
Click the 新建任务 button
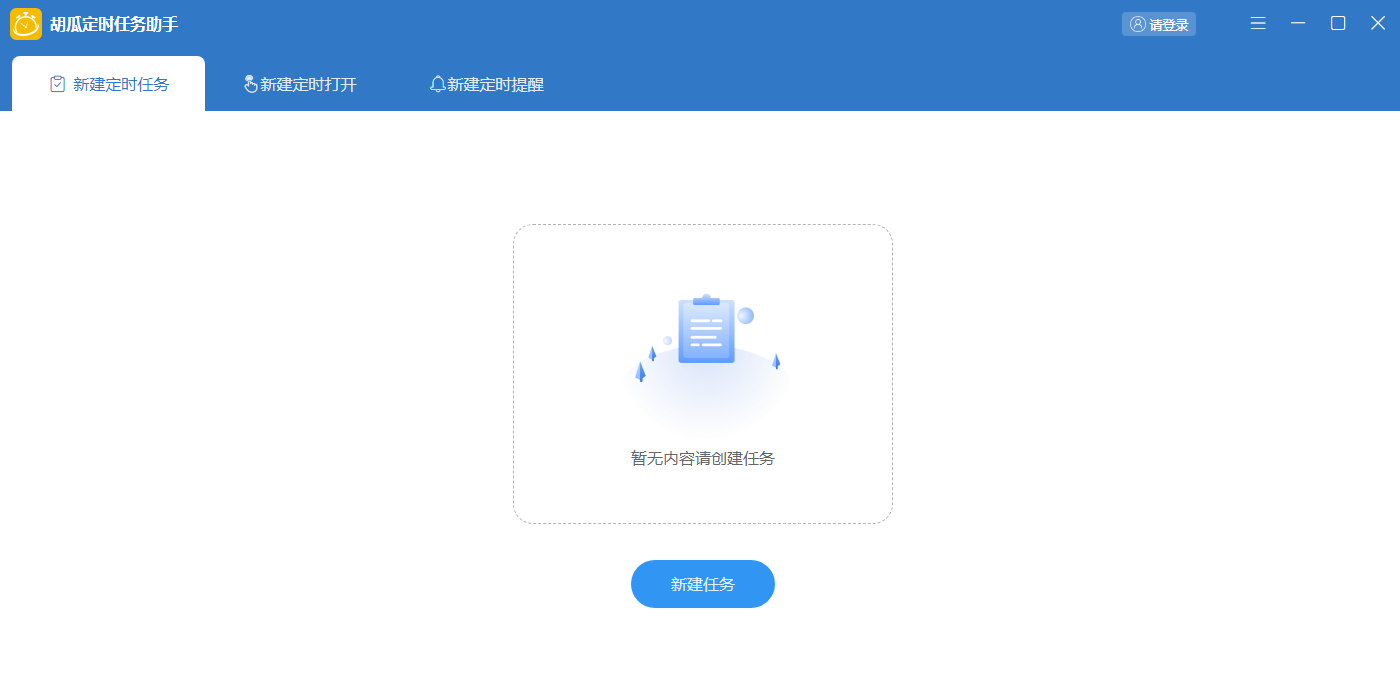click(x=703, y=584)
